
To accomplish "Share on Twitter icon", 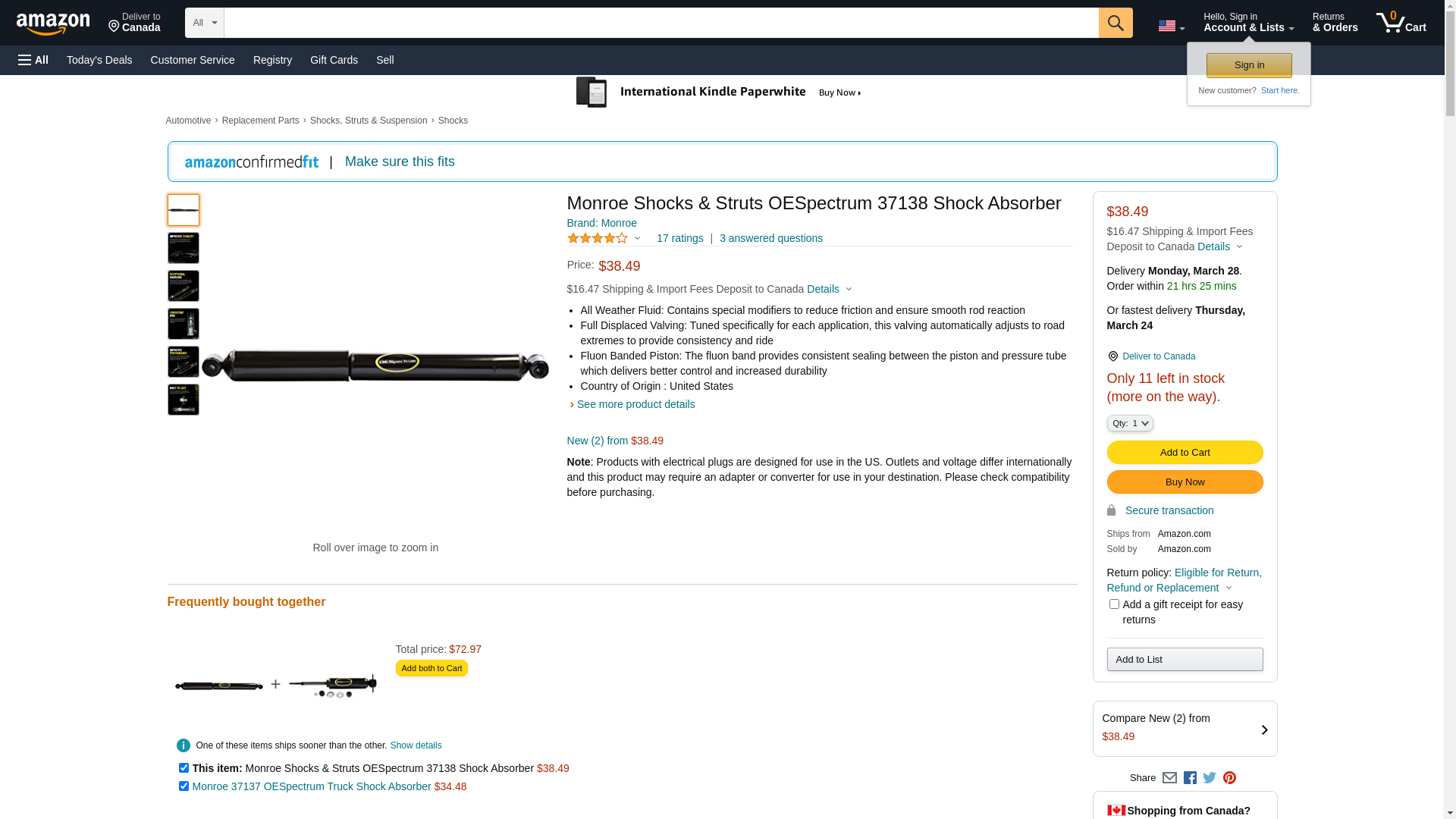I will 1210,778.
